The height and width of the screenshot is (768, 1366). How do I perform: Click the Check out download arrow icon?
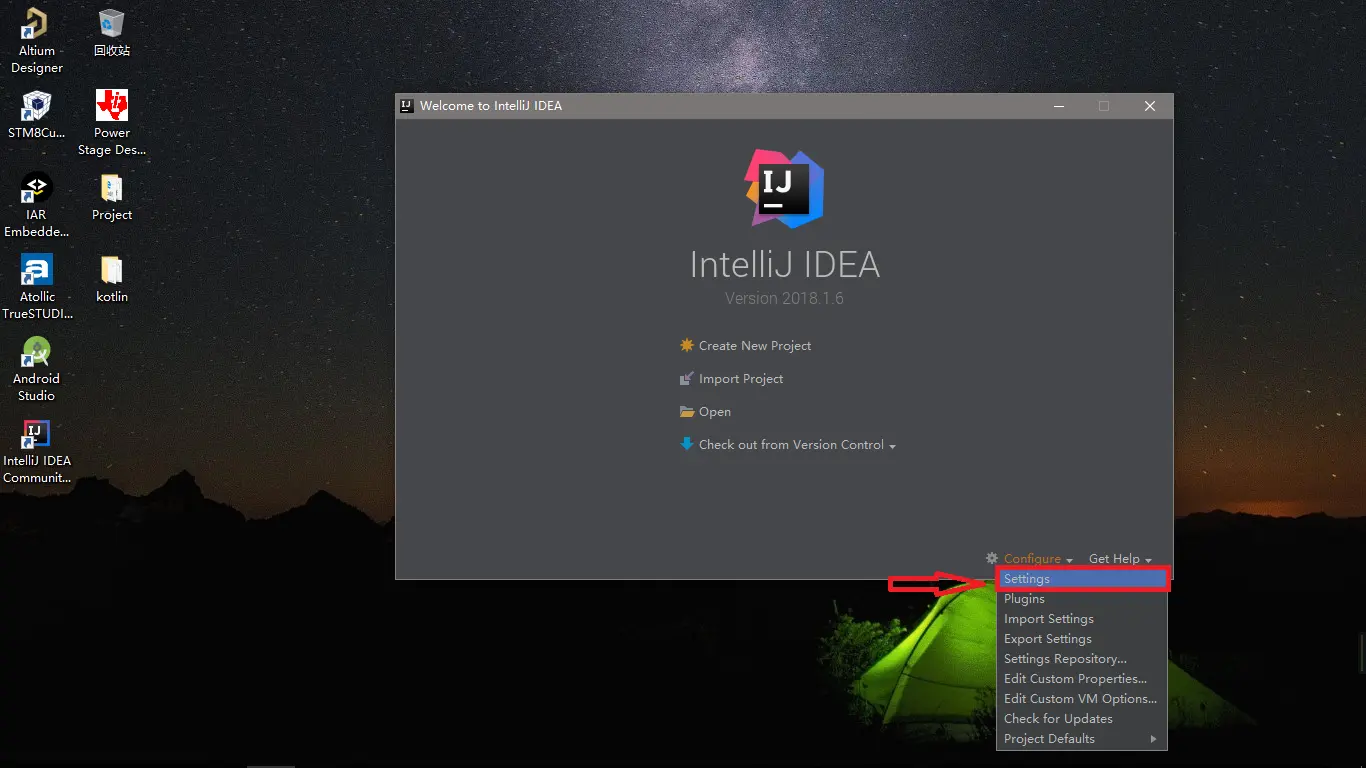[x=686, y=444]
